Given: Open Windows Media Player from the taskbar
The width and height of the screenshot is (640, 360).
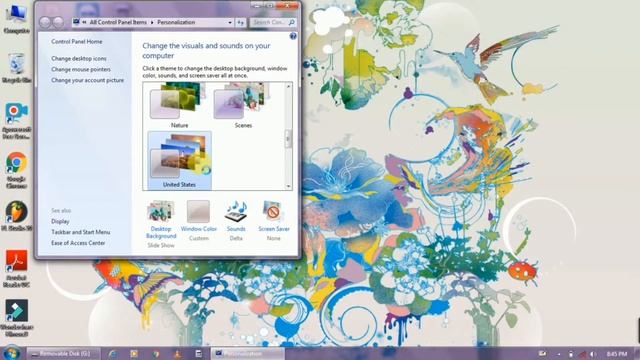Looking at the screenshot, I should point(134,353).
